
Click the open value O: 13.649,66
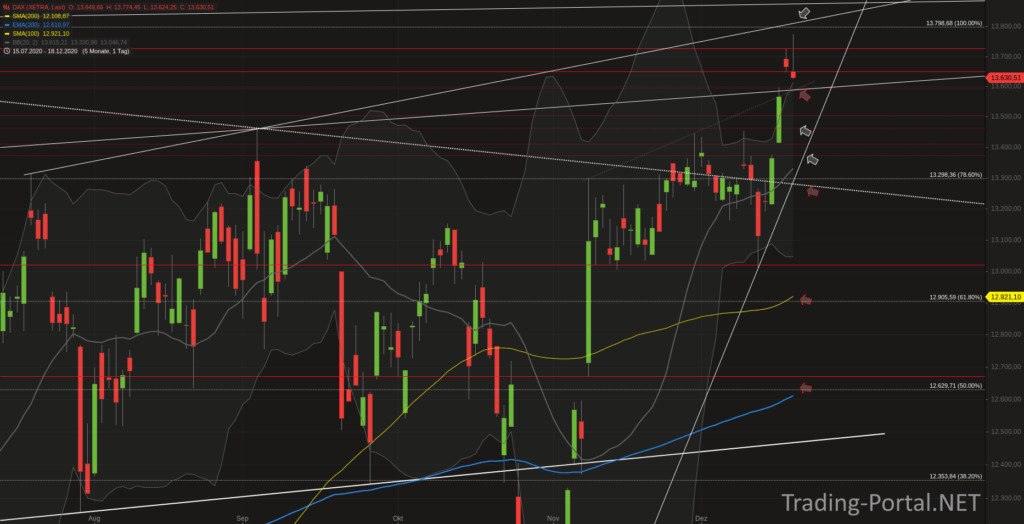(86, 7)
